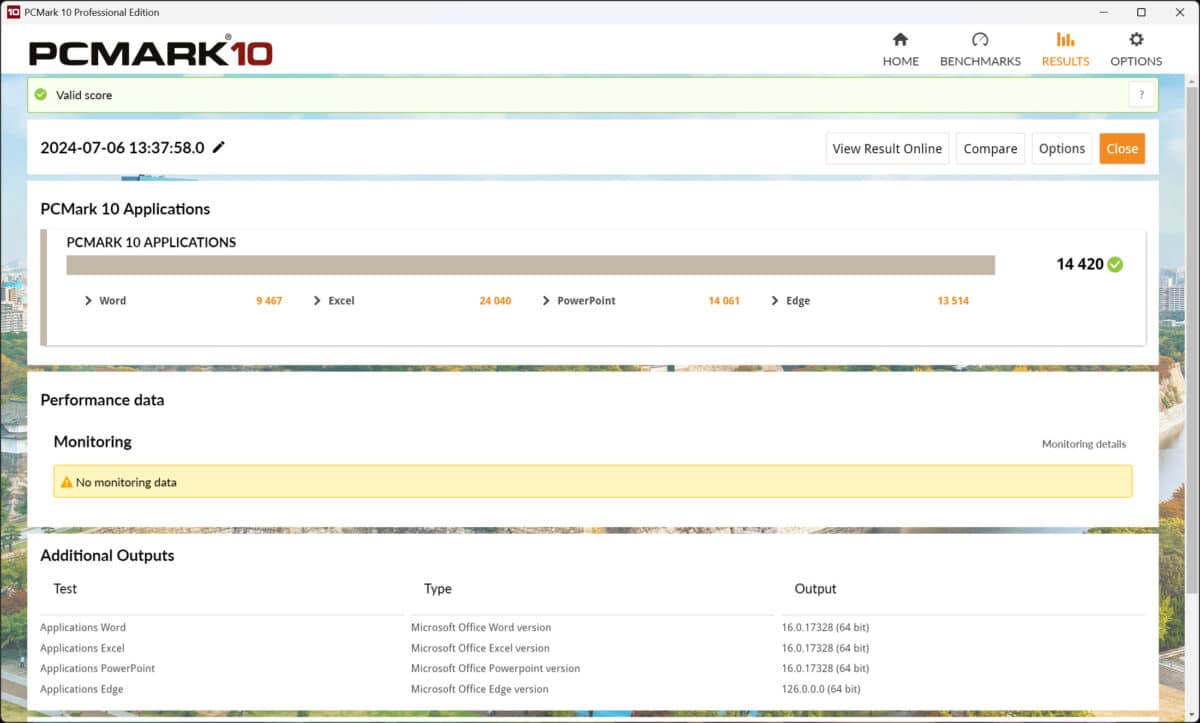Viewport: 1200px width, 723px height.
Task: Click the orange Close button
Action: coord(1122,148)
